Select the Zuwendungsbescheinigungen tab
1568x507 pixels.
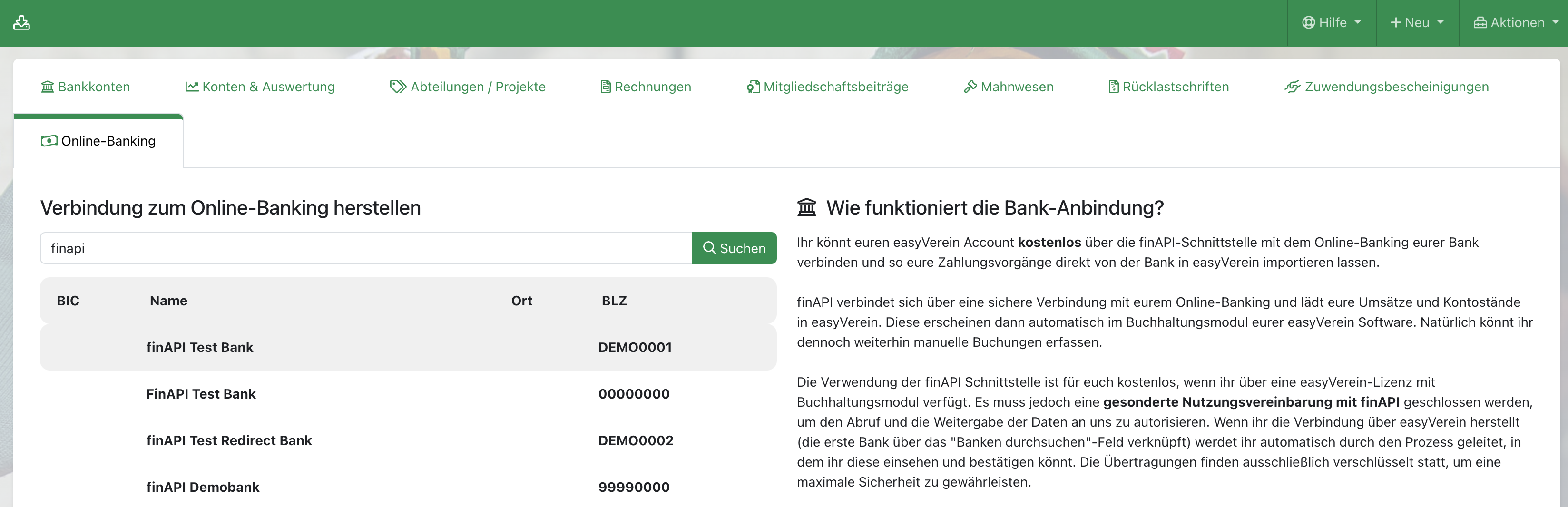[1387, 87]
